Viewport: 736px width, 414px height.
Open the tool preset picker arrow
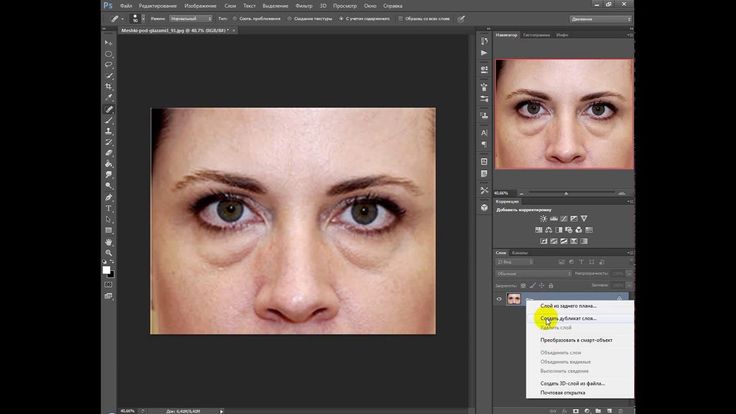click(123, 19)
